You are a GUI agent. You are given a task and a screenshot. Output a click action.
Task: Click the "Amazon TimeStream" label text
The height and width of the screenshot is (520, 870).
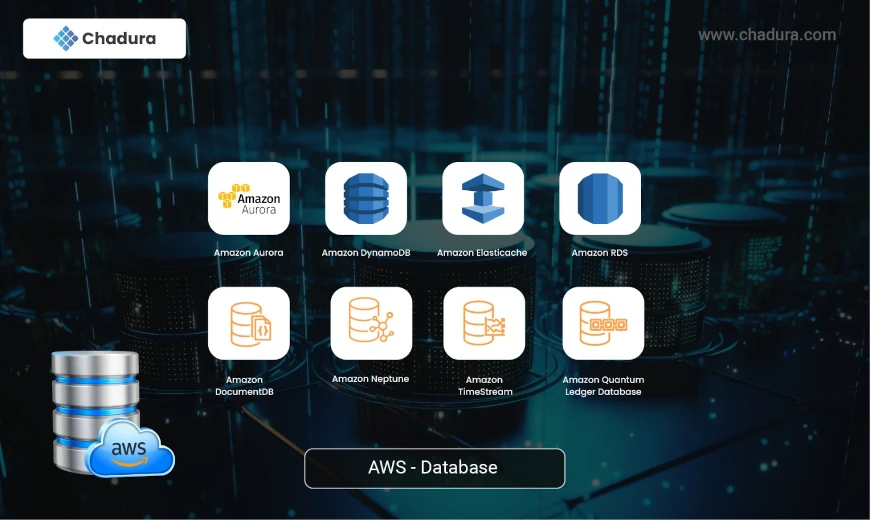(x=484, y=386)
